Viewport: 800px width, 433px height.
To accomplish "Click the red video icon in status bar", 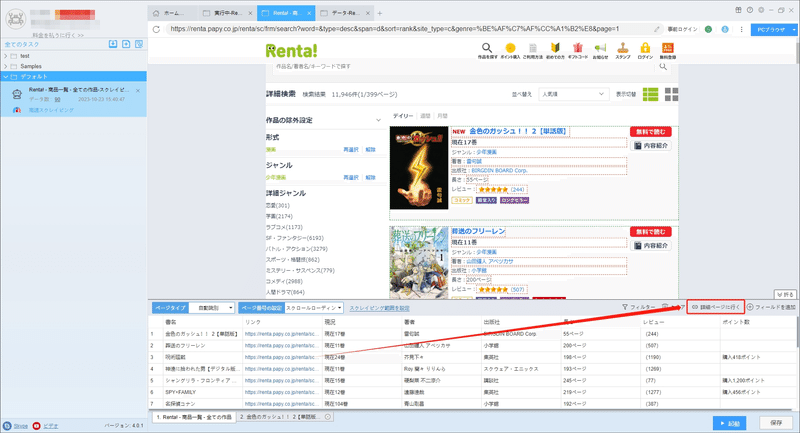I will pos(36,426).
